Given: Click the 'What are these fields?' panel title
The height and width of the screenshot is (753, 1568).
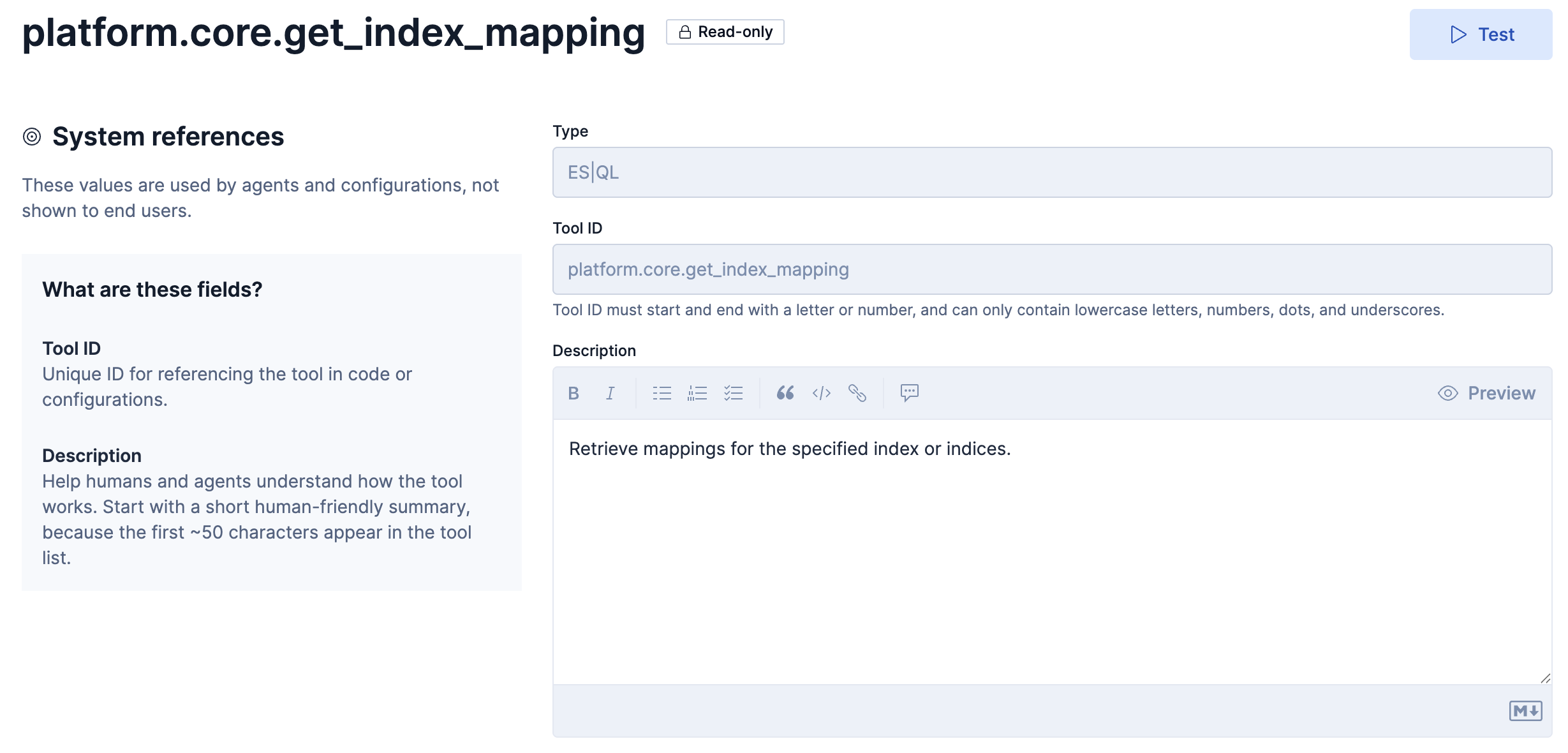Looking at the screenshot, I should tap(152, 290).
